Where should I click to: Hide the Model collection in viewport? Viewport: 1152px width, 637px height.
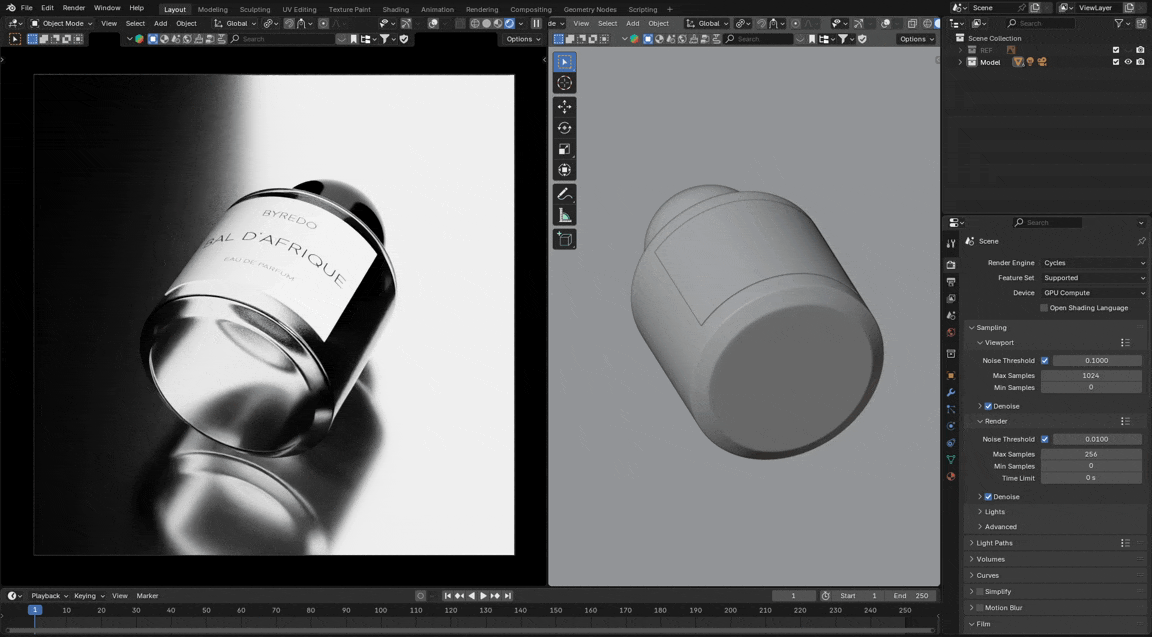(1128, 62)
